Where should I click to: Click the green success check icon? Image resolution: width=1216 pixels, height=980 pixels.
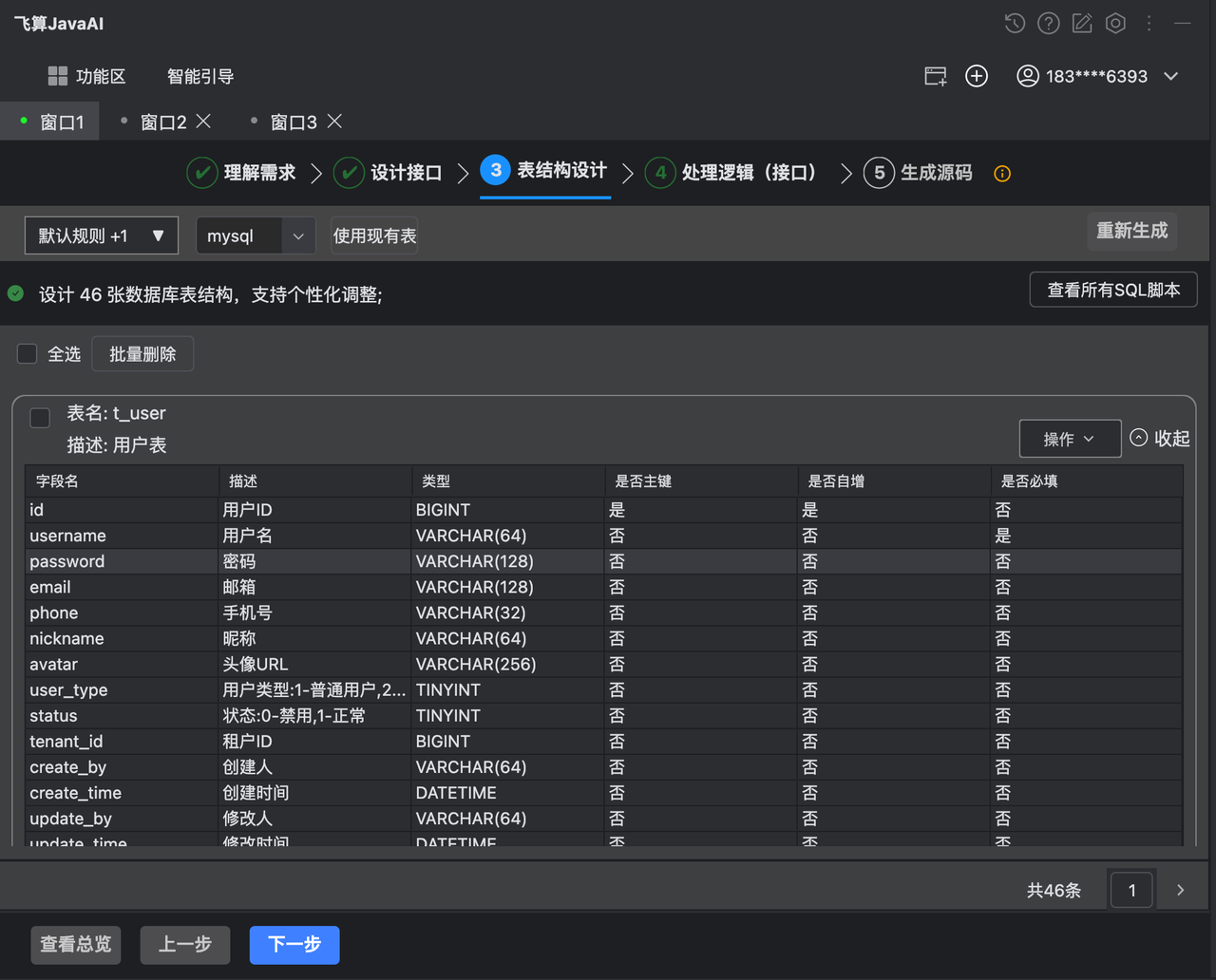tap(16, 293)
